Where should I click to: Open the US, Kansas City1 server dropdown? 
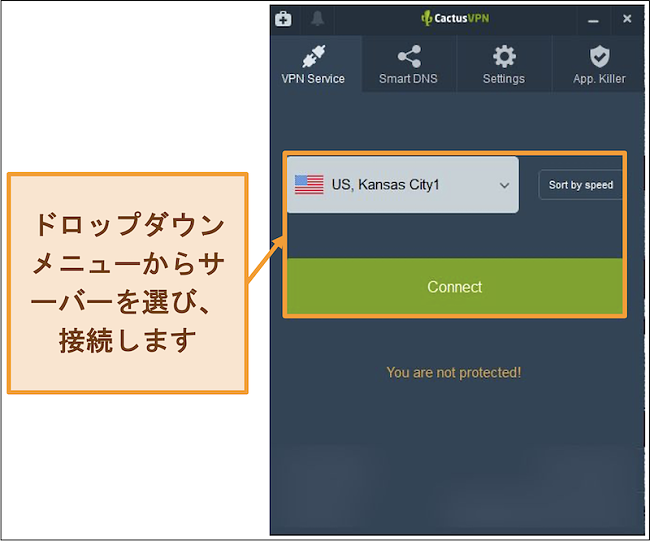(x=403, y=185)
